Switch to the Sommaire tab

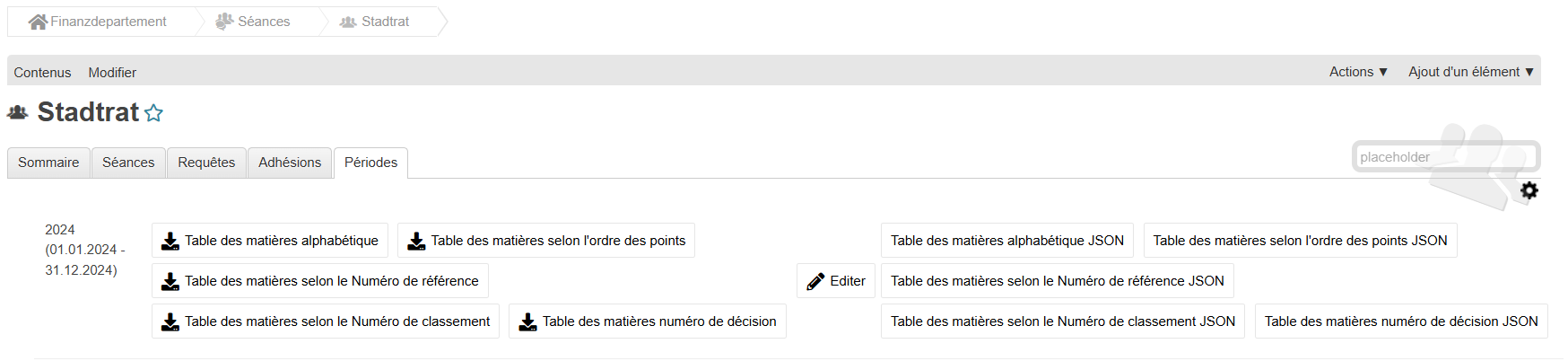point(48,163)
